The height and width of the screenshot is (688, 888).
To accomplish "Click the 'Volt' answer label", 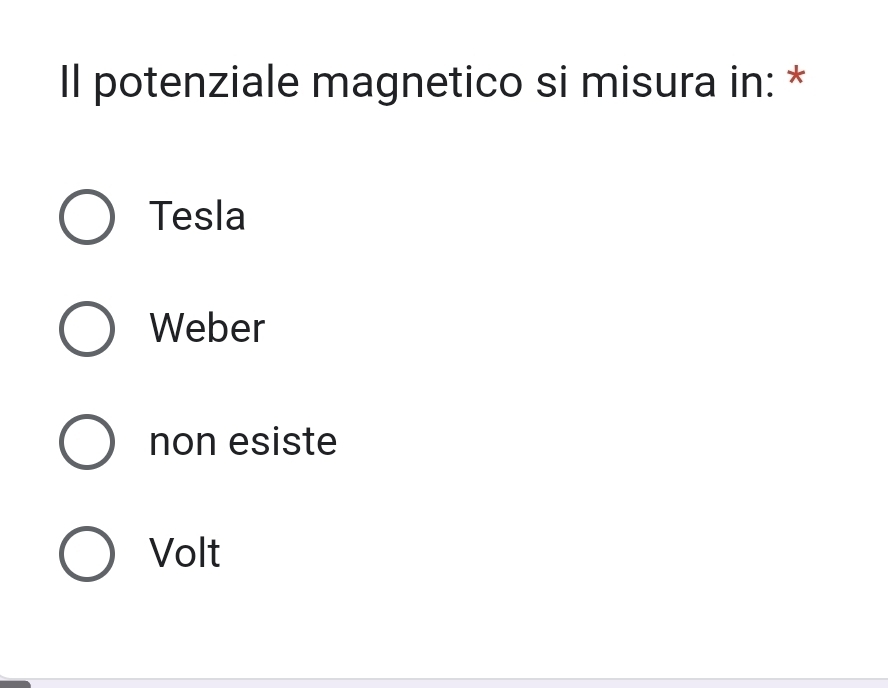I will pos(185,553).
